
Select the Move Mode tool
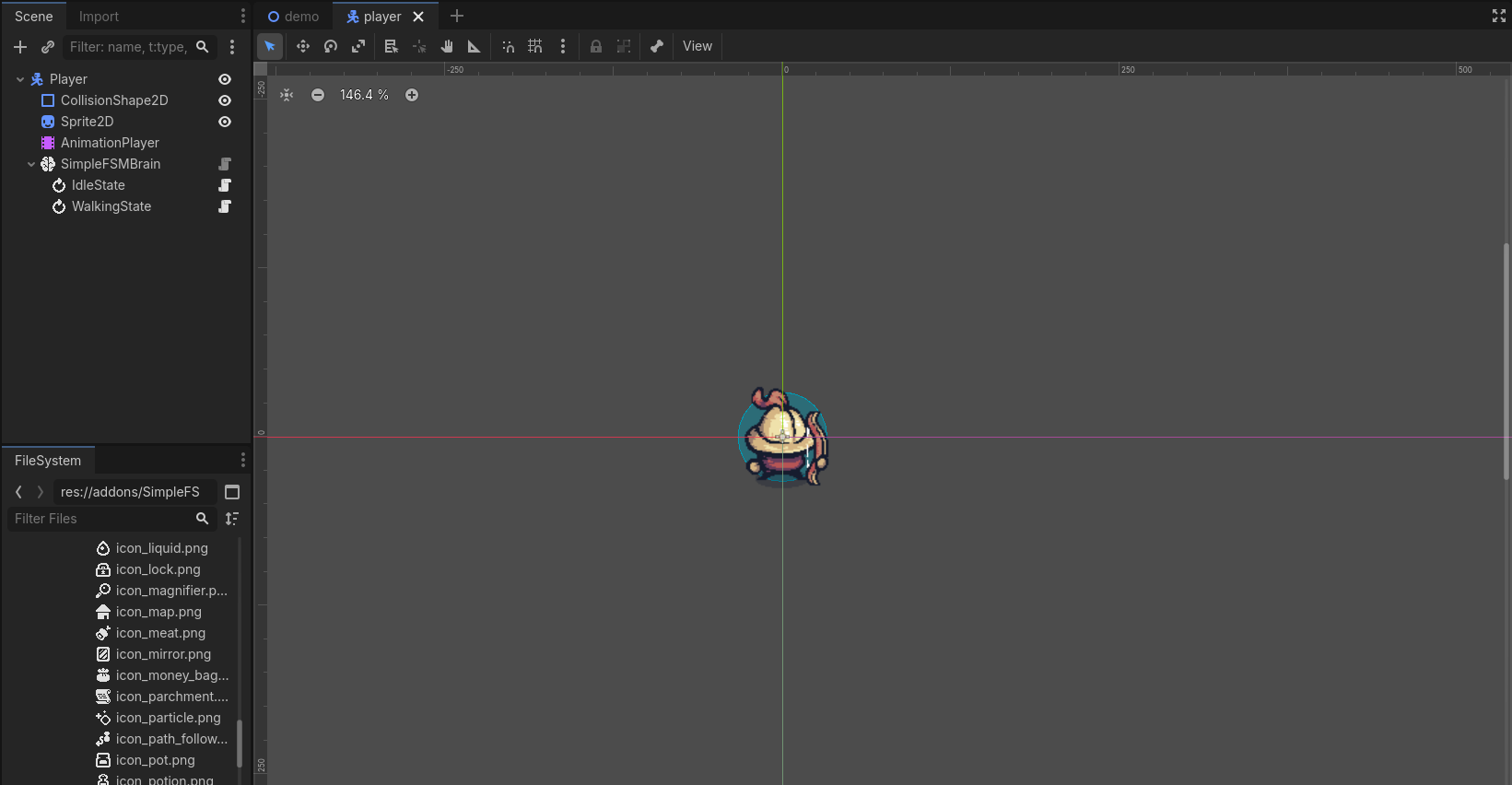point(302,46)
